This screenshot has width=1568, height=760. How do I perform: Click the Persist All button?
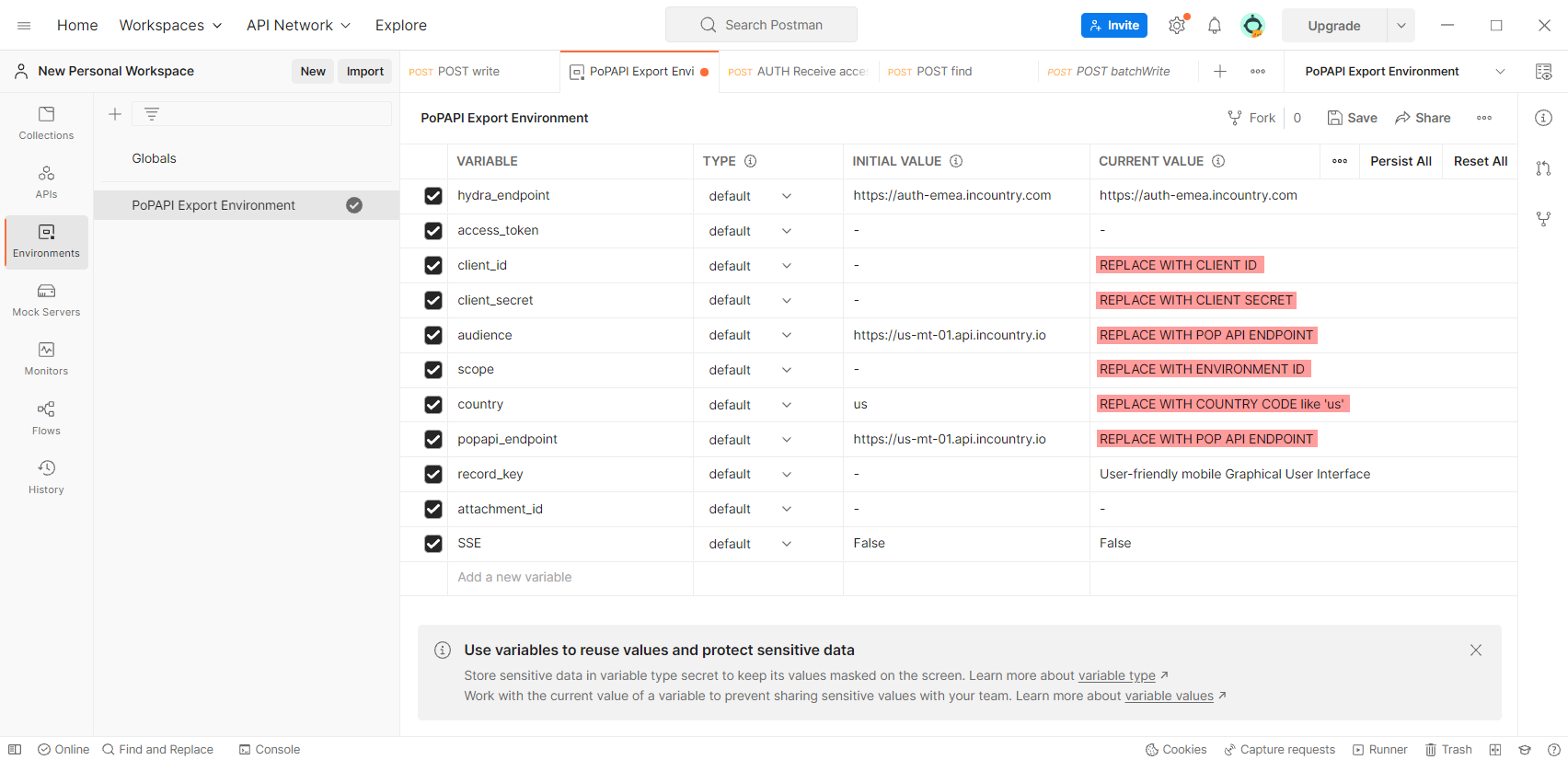coord(1401,161)
